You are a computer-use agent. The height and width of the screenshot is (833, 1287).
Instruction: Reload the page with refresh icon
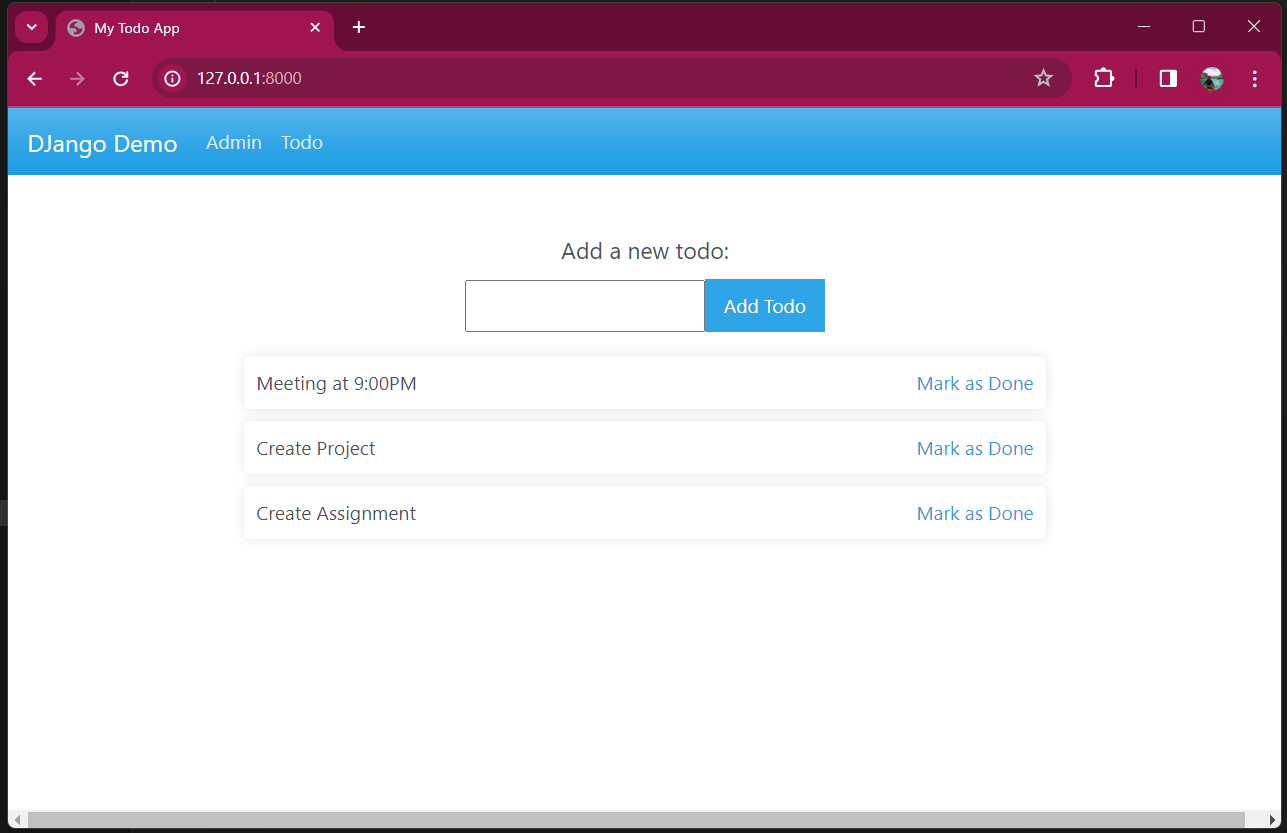click(x=121, y=78)
